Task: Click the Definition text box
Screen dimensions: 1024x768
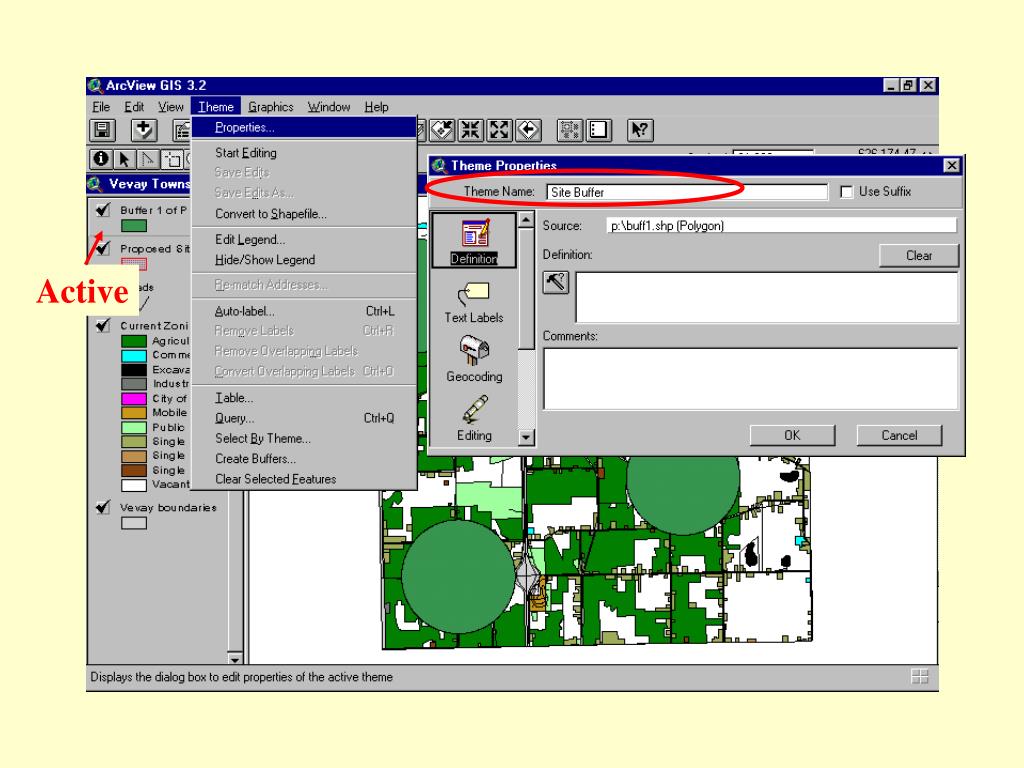Action: tap(767, 298)
